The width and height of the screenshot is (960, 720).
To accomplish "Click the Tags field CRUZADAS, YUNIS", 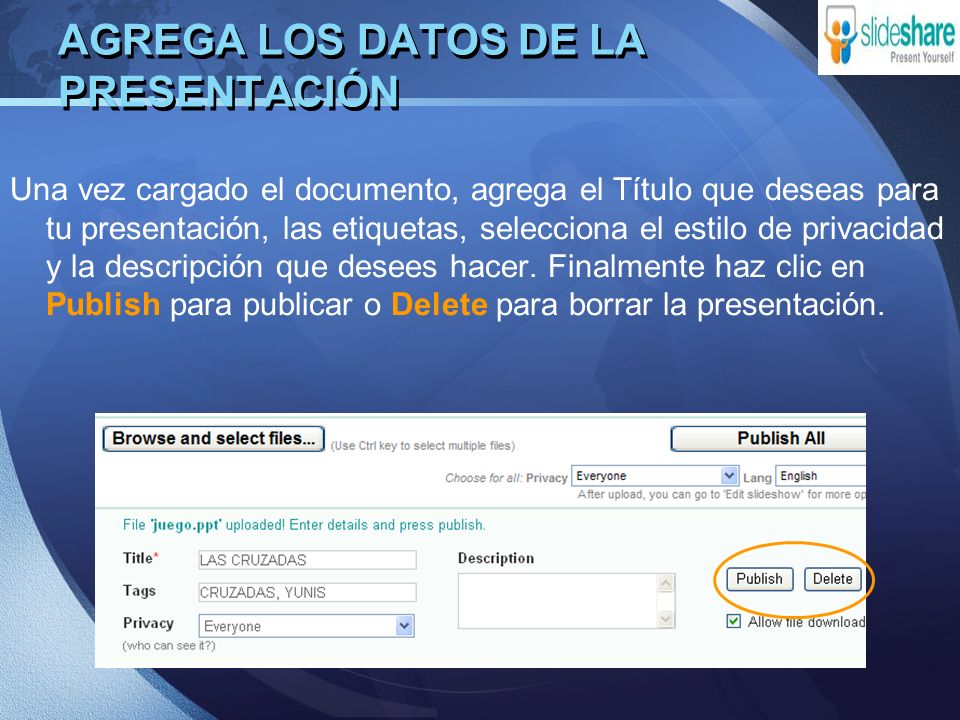I will pyautogui.click(x=307, y=592).
